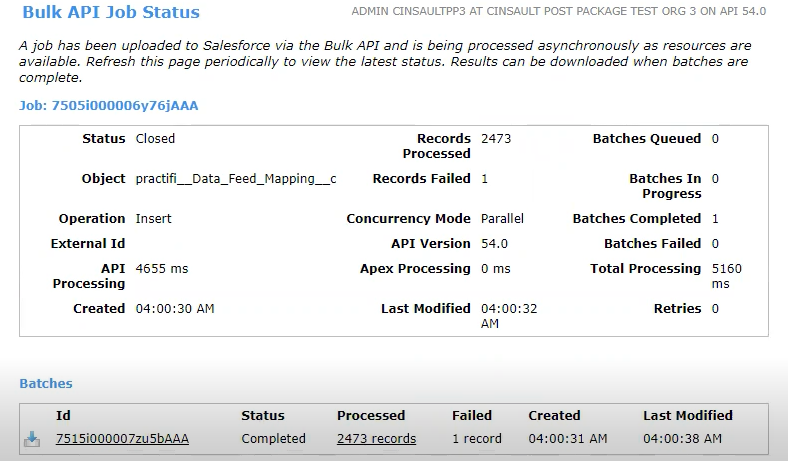
Task: Open the 2473 records processed link
Action: (x=376, y=439)
